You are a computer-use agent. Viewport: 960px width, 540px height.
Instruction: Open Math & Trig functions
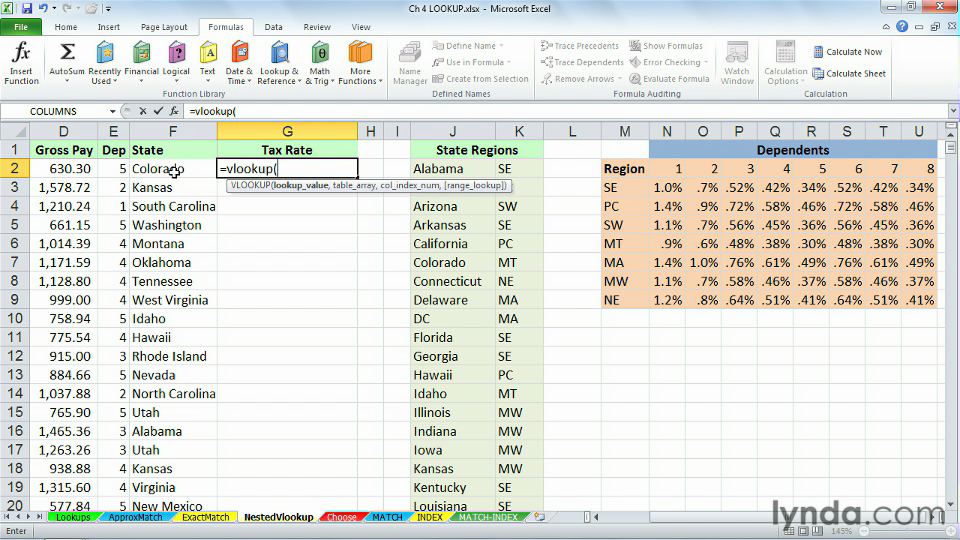(x=320, y=64)
